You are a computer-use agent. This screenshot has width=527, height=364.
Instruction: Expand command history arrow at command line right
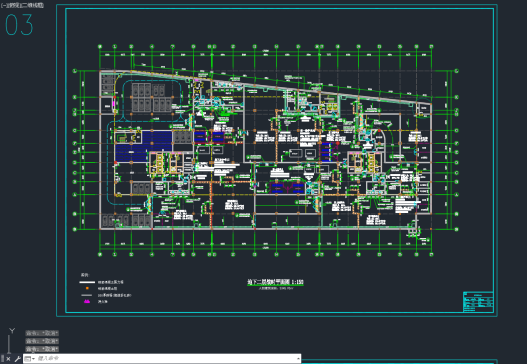[x=298, y=359]
